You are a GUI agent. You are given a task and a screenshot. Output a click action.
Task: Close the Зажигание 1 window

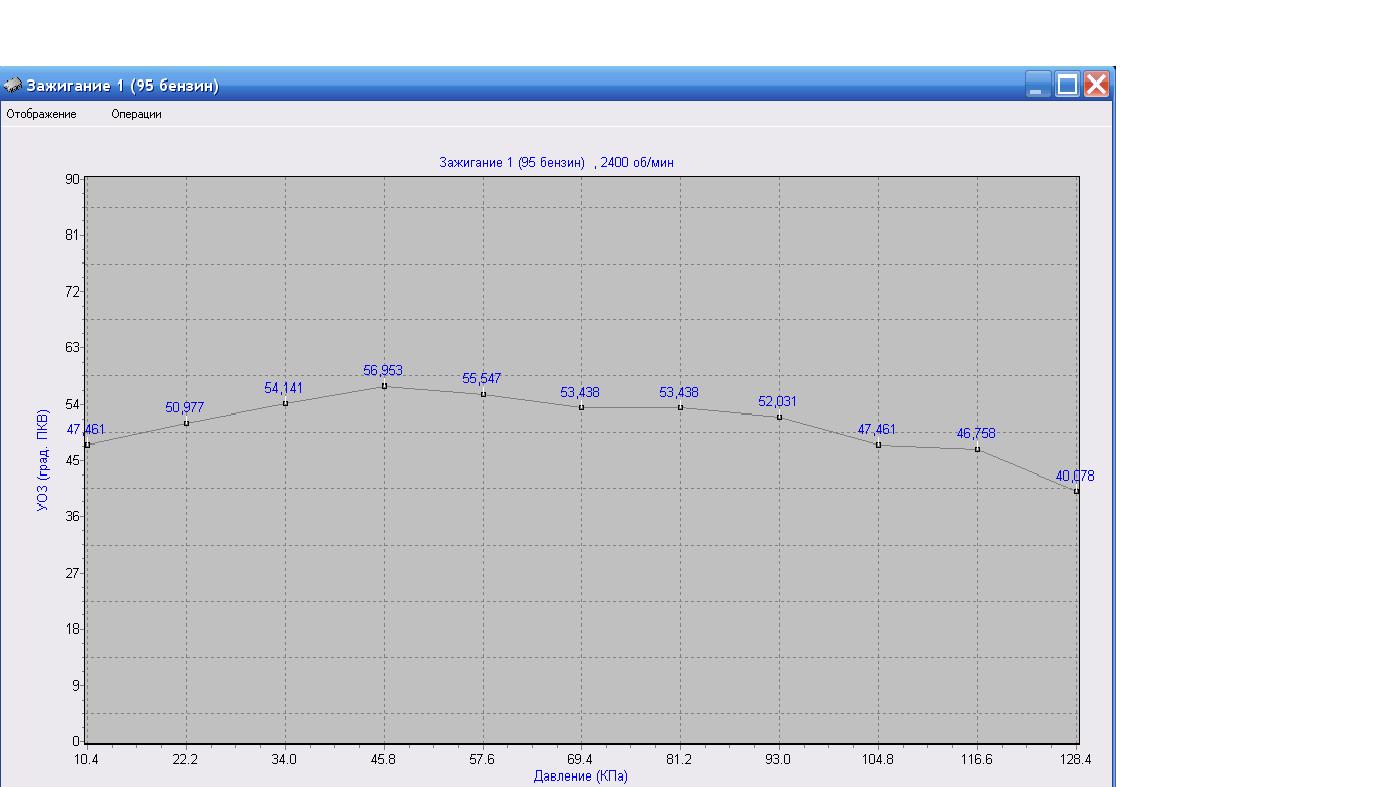click(1097, 85)
